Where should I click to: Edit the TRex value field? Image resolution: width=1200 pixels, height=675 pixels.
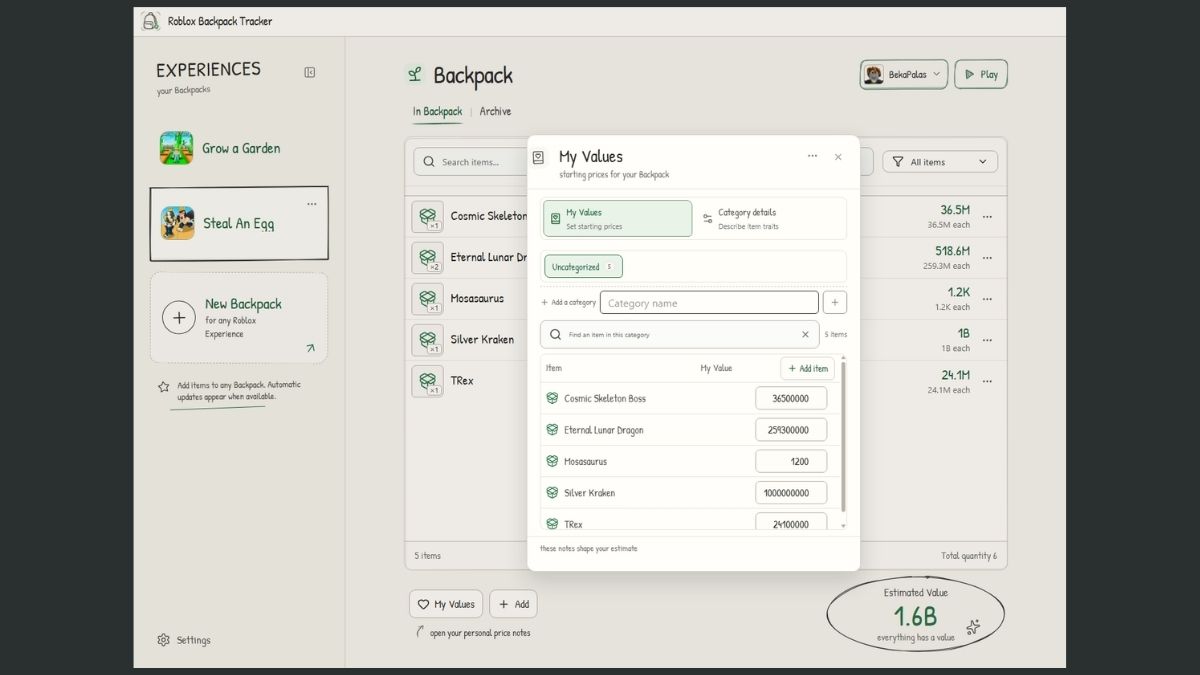point(791,522)
